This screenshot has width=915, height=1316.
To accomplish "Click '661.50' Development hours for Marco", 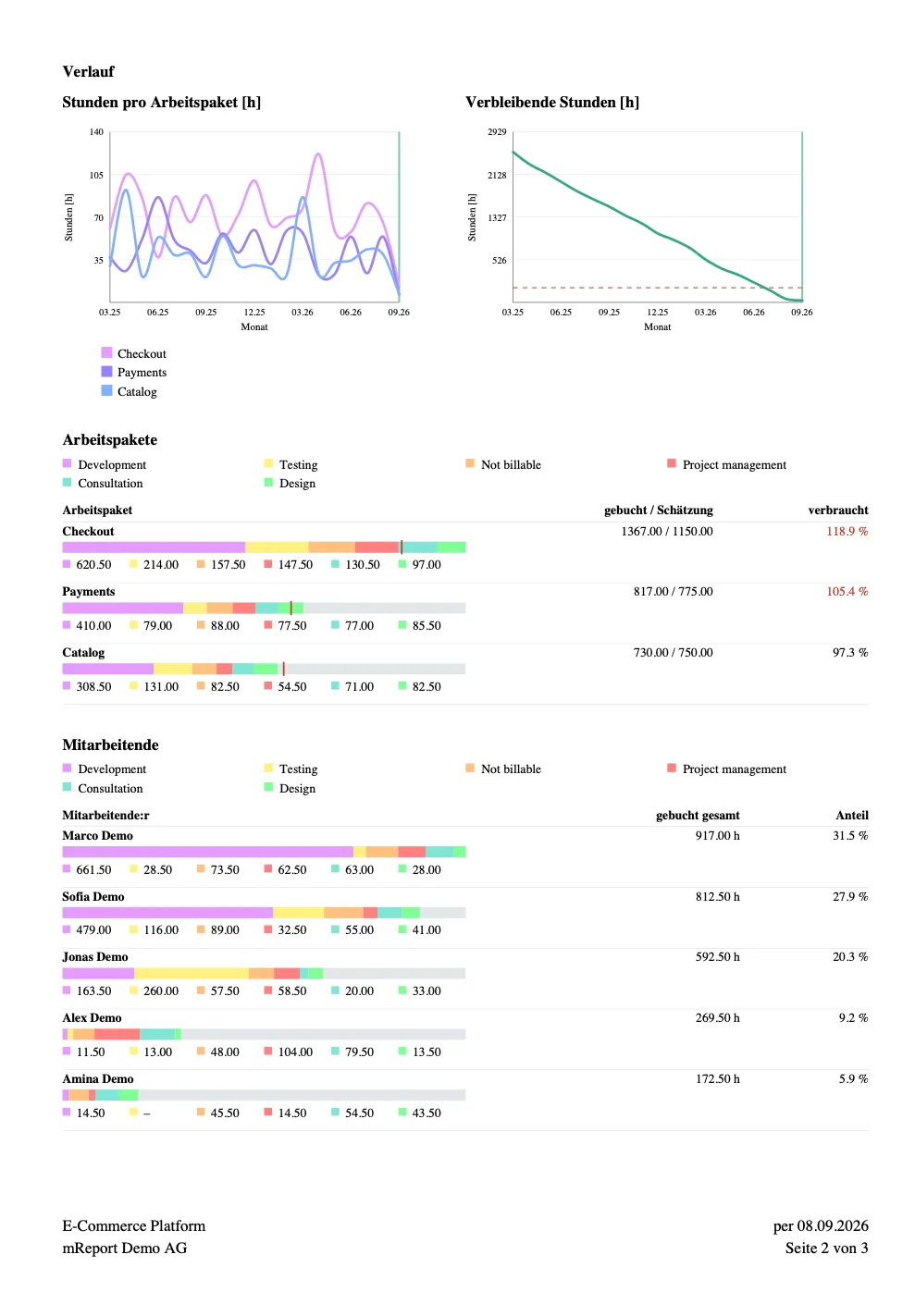I will [93, 869].
